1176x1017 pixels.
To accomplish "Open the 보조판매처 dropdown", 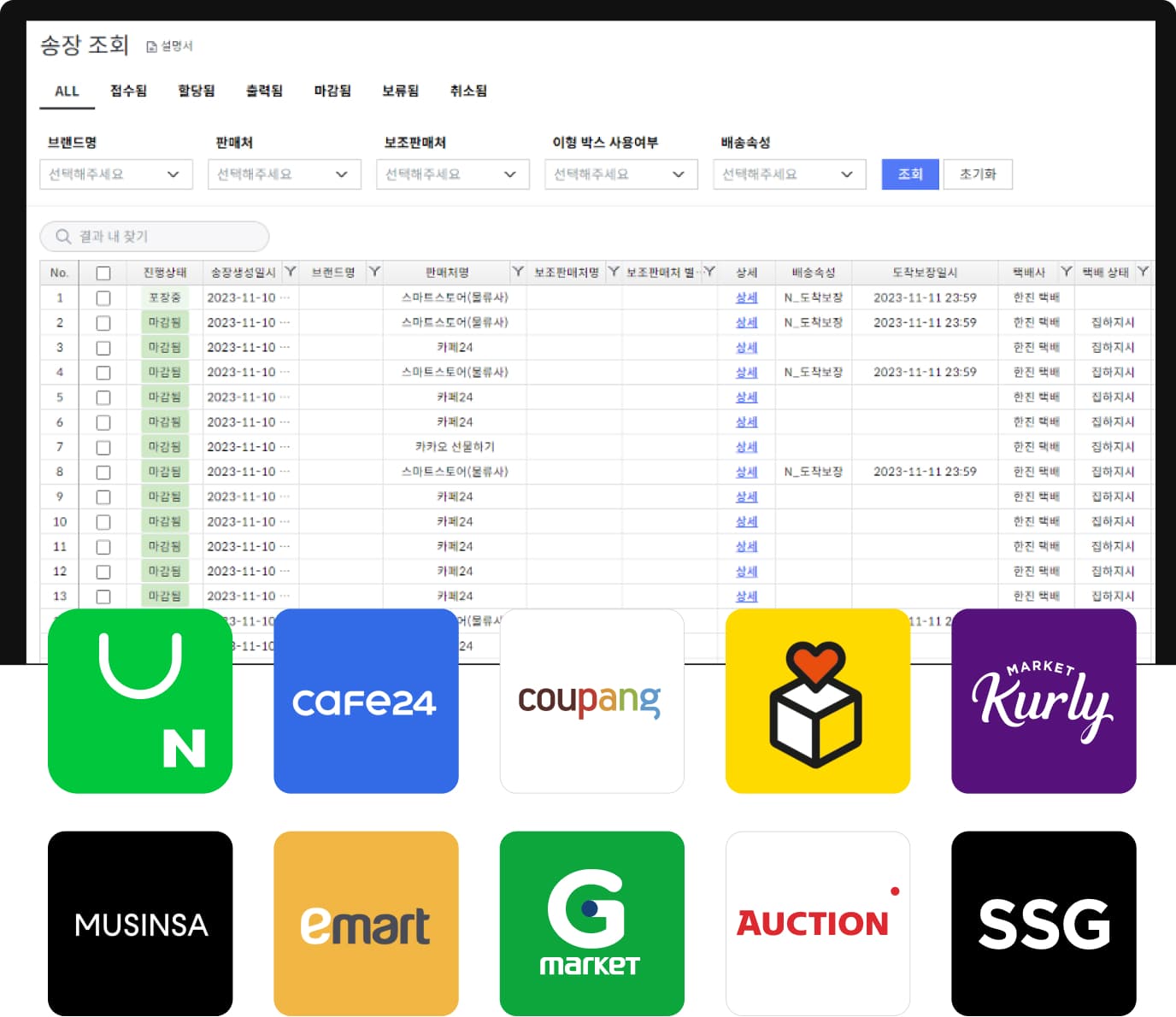I will [x=453, y=174].
